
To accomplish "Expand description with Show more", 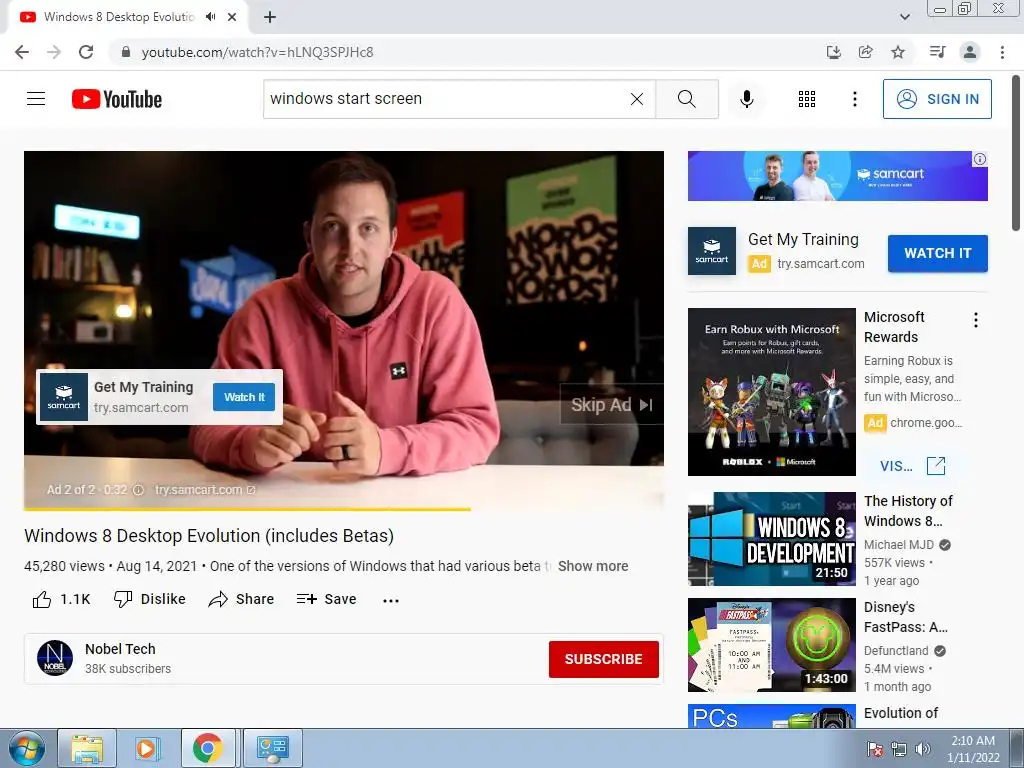I will 593,566.
